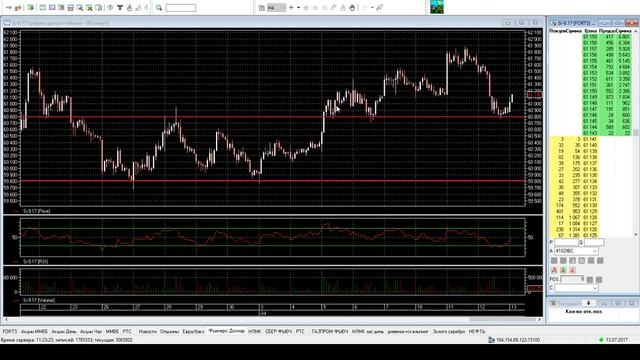Open the account A dropdown #1029BC
Image resolution: width=640 pixels, height=360 pixels.
click(576, 251)
